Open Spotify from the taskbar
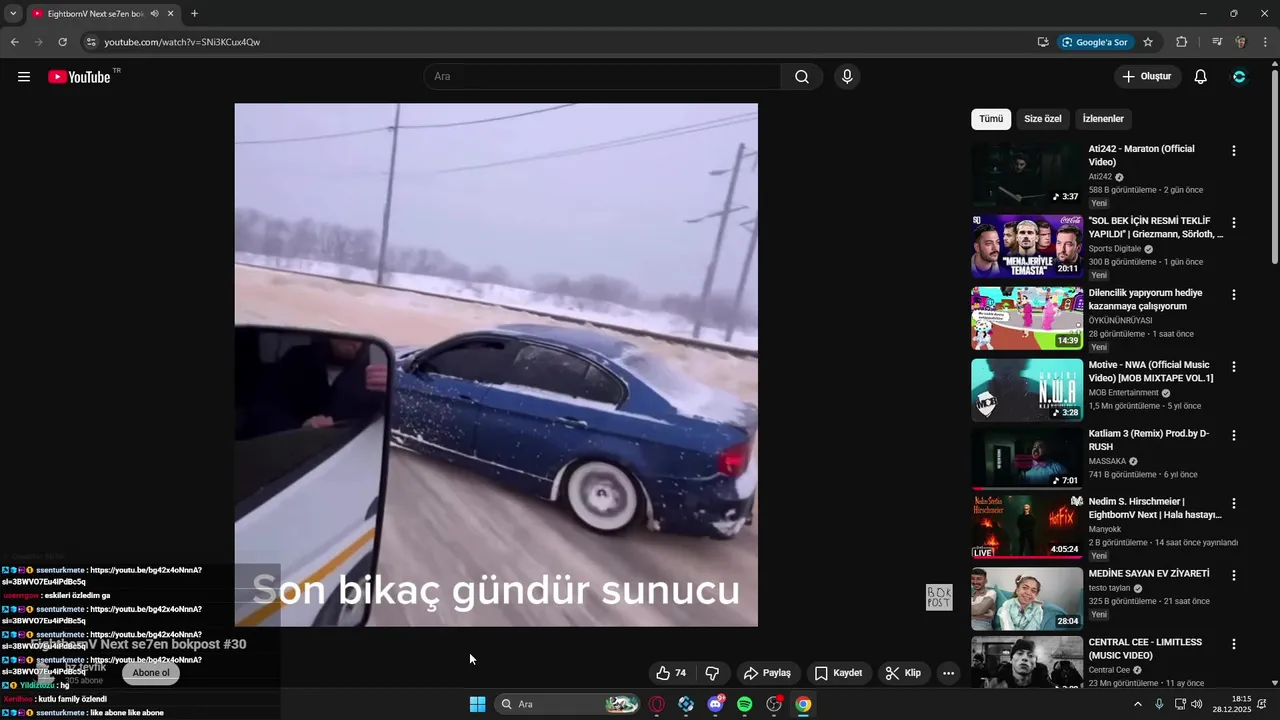This screenshot has width=1280, height=720. [745, 704]
